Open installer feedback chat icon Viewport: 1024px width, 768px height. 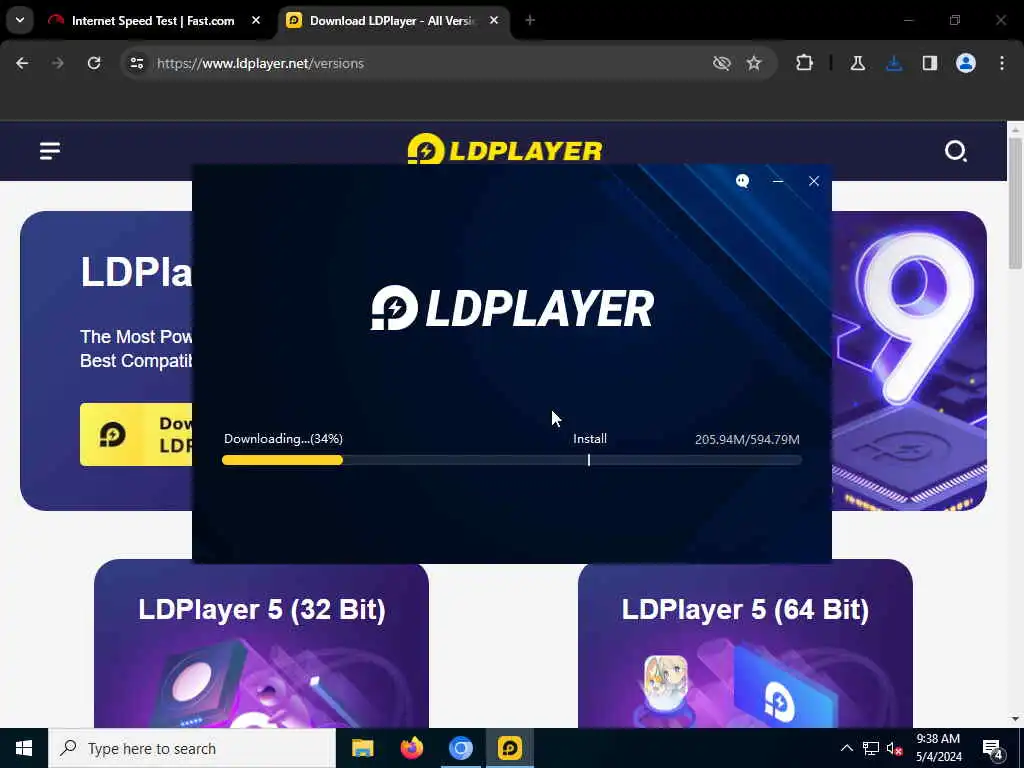click(742, 181)
